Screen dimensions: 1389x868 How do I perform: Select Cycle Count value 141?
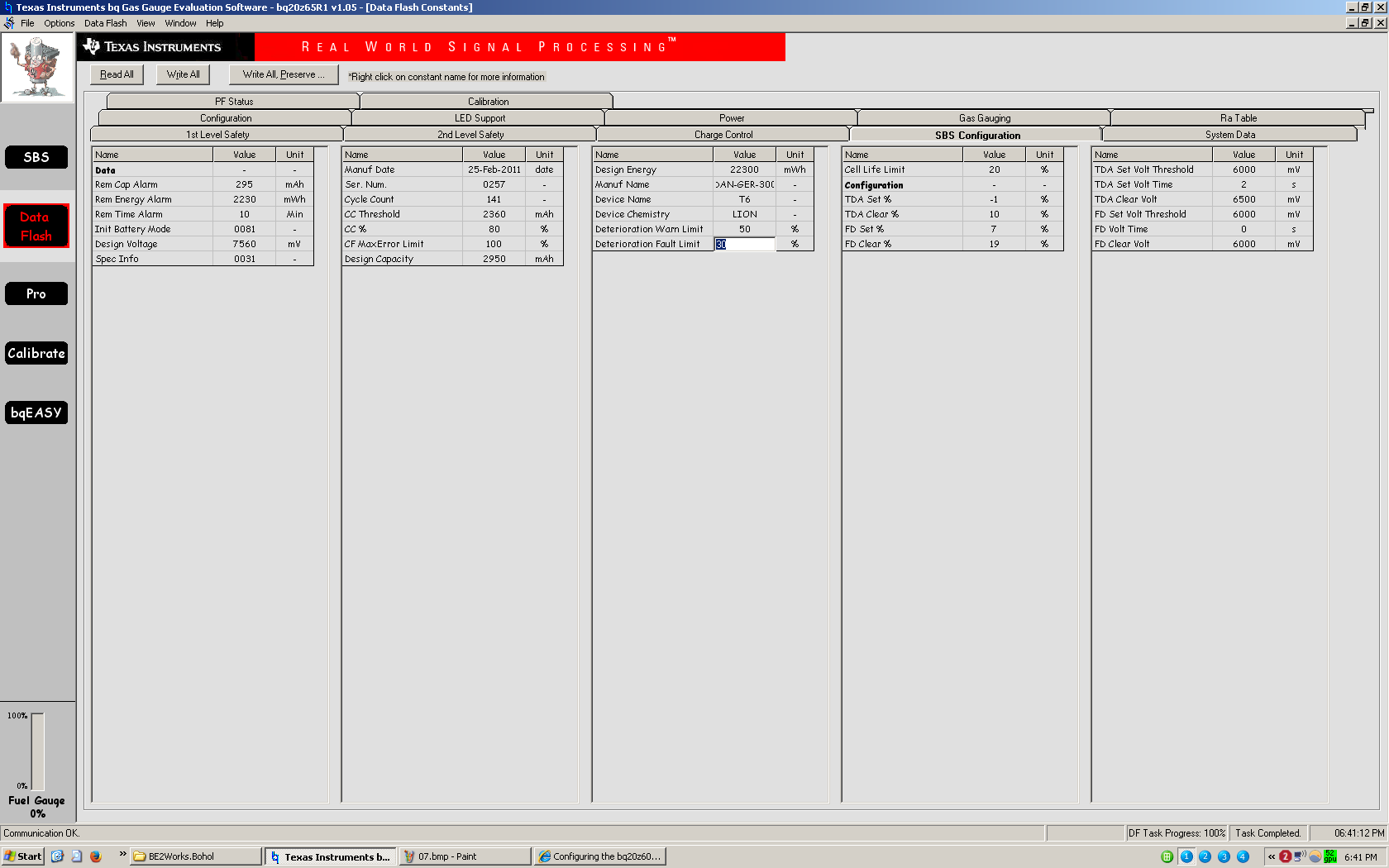click(494, 199)
